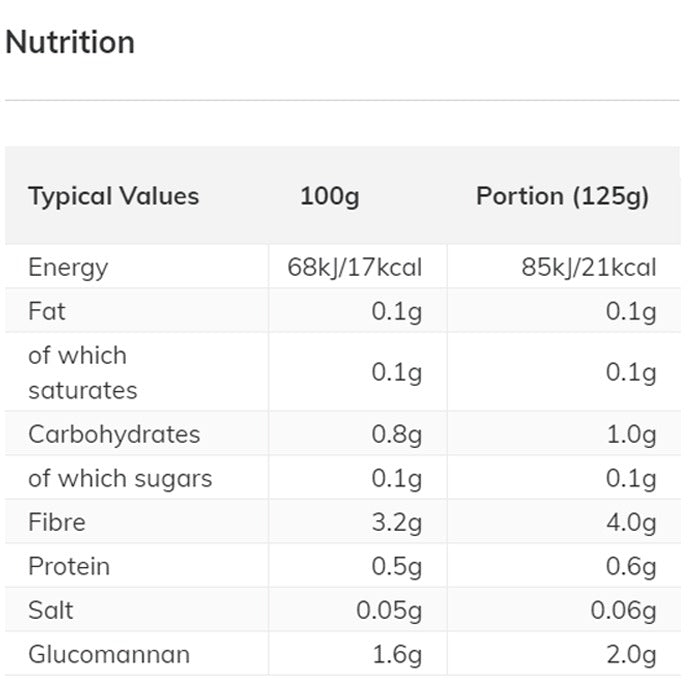This screenshot has width=700, height=700.
Task: Select the Typical Values column header
Action: (x=113, y=196)
